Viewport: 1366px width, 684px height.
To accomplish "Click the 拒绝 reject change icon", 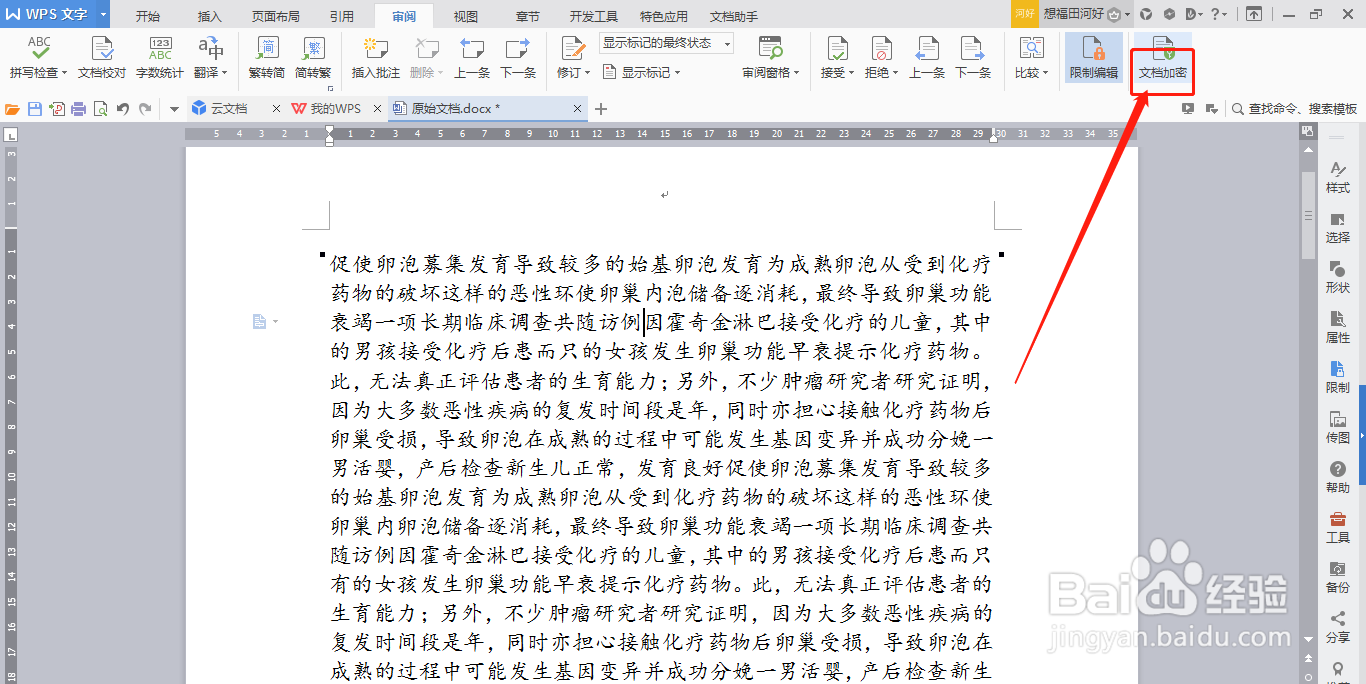I will point(881,48).
